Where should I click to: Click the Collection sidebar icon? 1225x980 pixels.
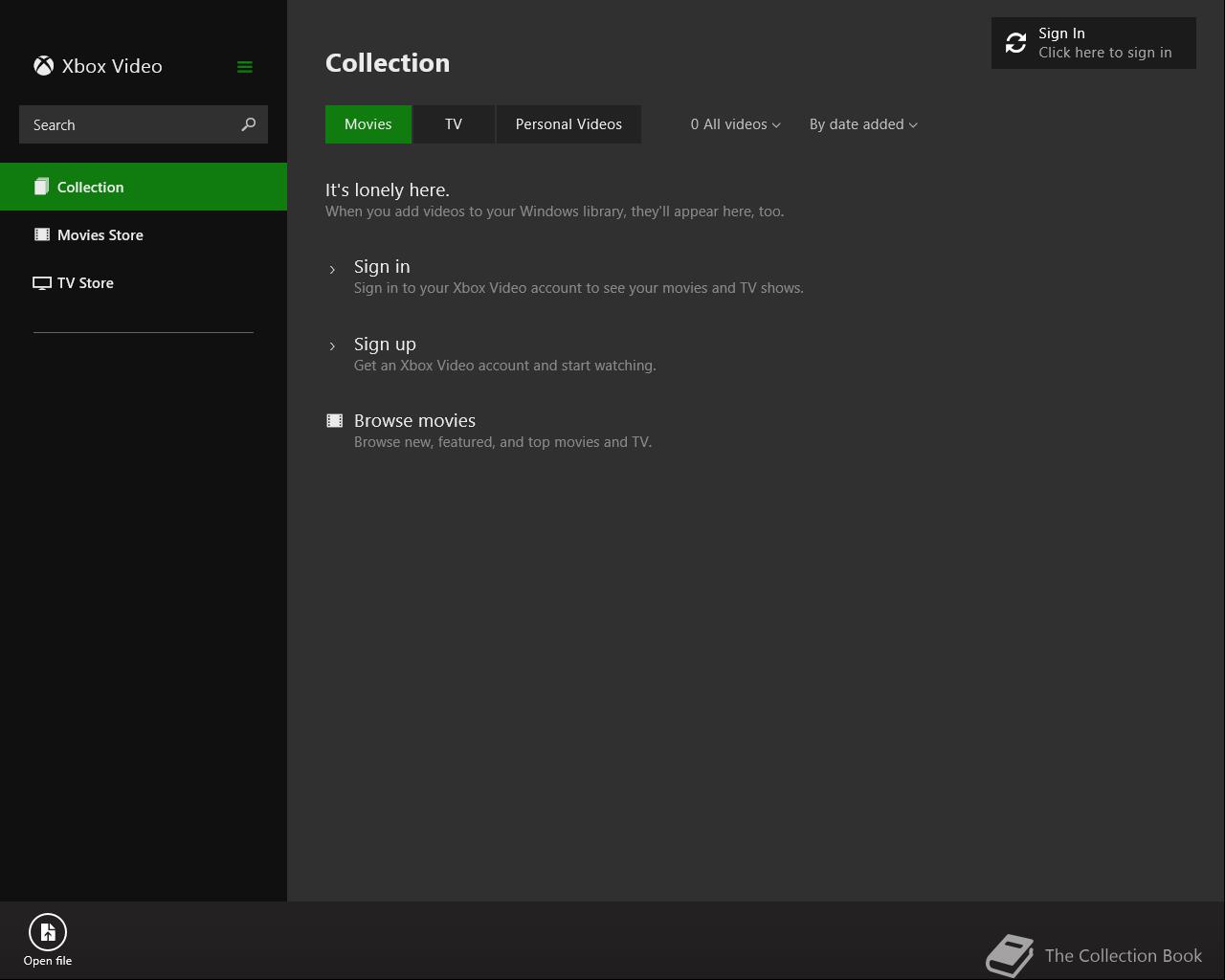[41, 187]
